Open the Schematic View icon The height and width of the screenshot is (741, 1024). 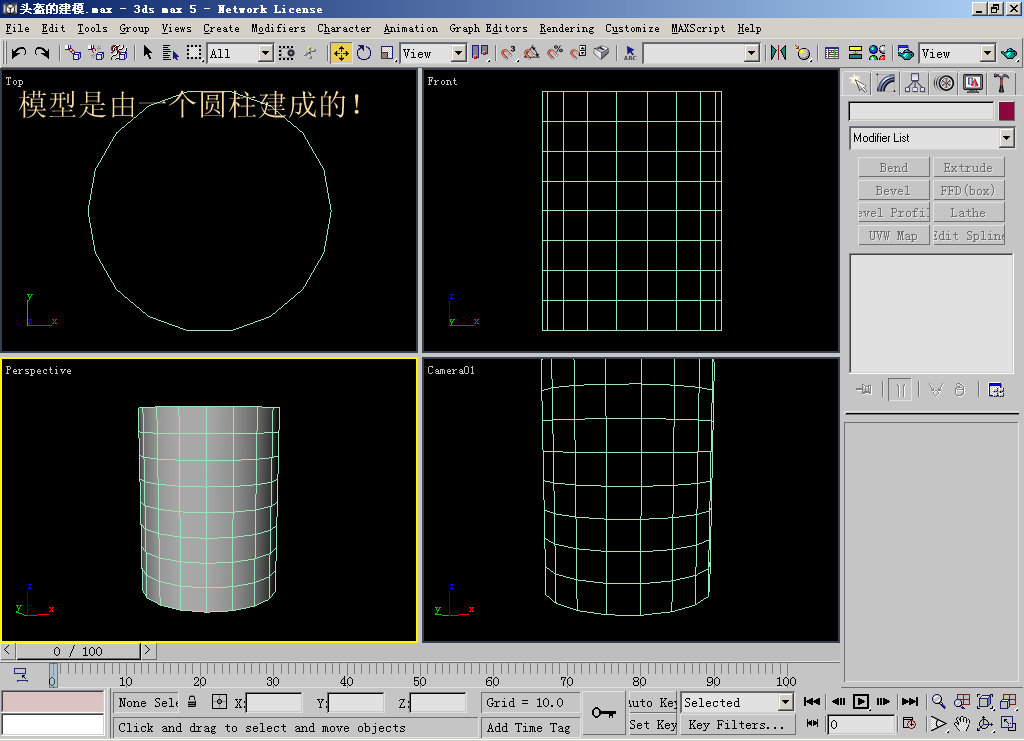pyautogui.click(x=855, y=53)
